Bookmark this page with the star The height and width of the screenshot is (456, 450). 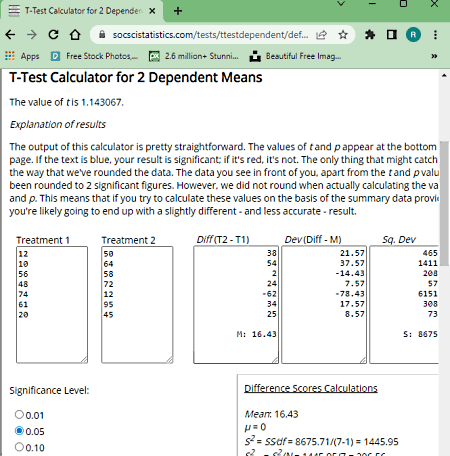click(x=343, y=35)
